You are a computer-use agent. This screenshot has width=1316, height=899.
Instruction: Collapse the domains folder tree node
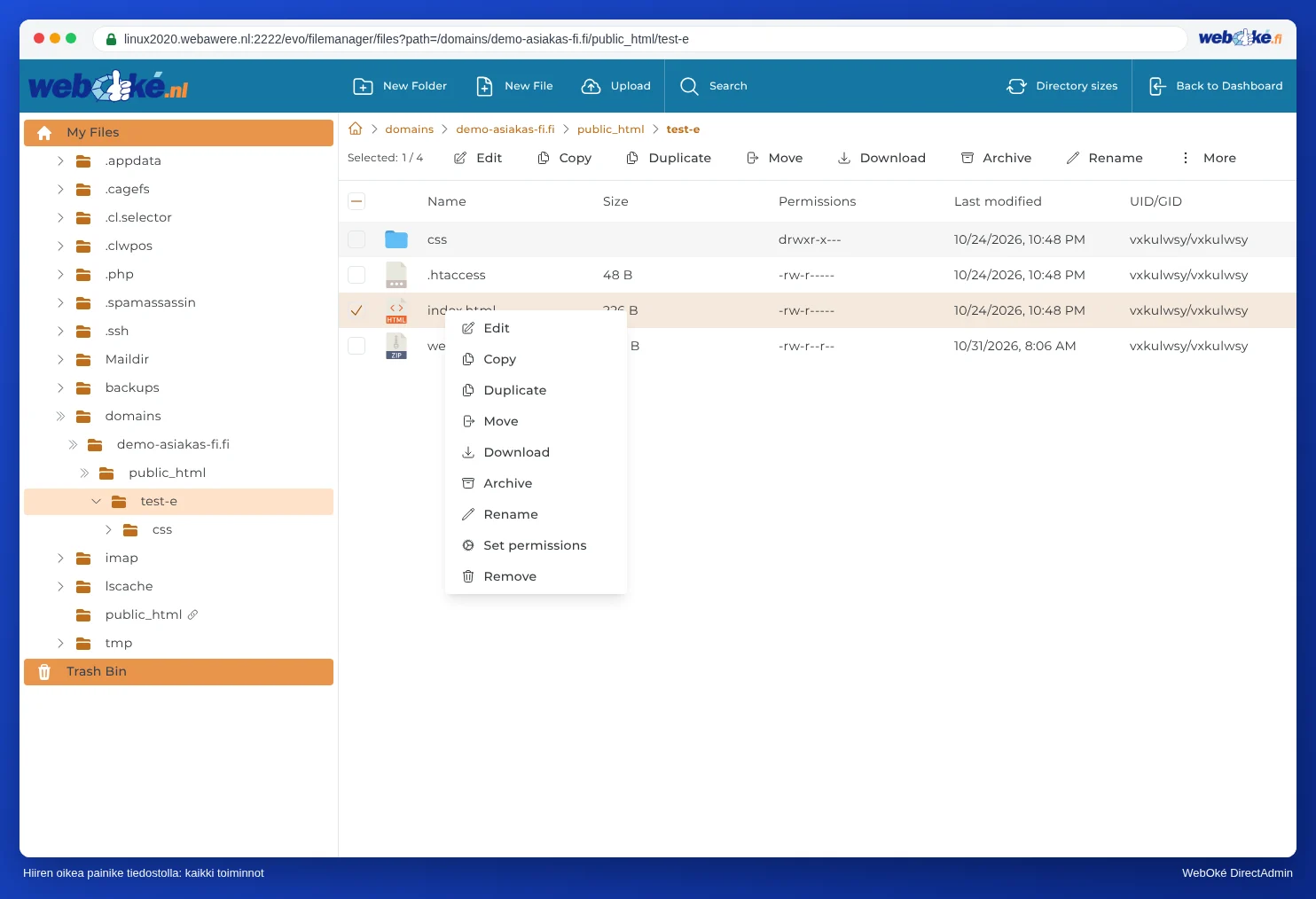60,416
